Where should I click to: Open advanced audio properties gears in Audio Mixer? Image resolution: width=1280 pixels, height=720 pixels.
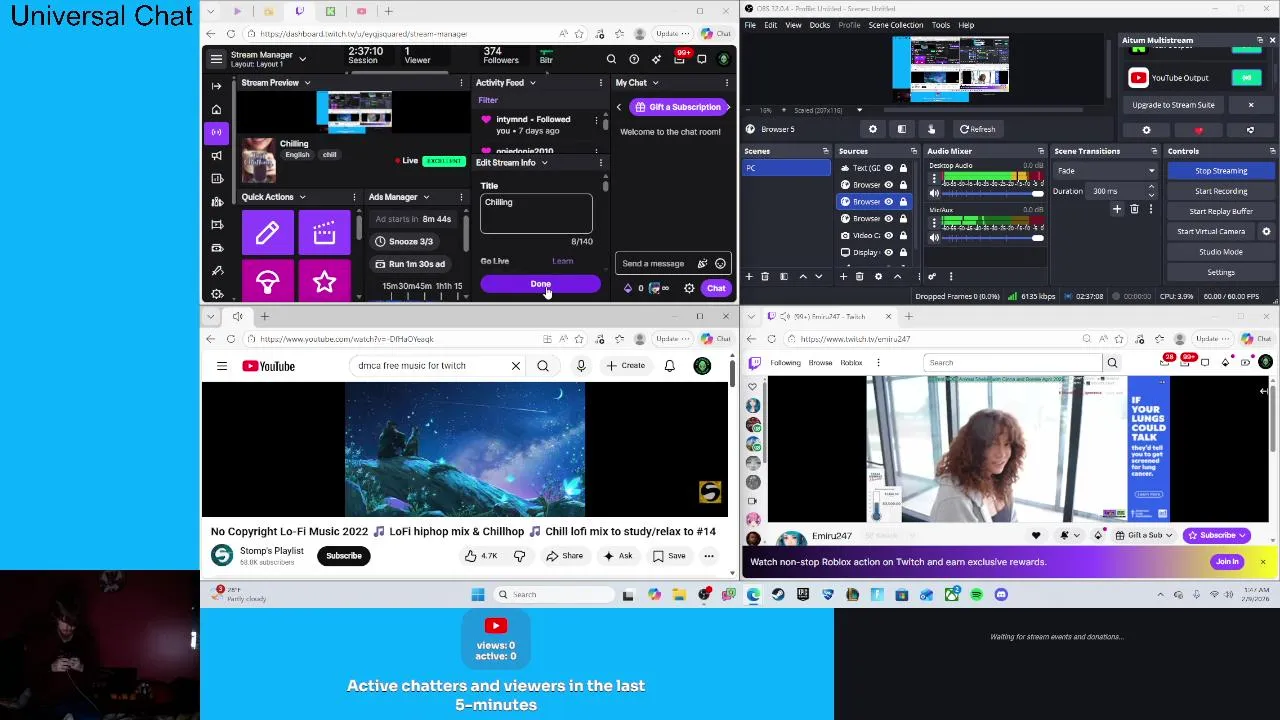coord(932,277)
